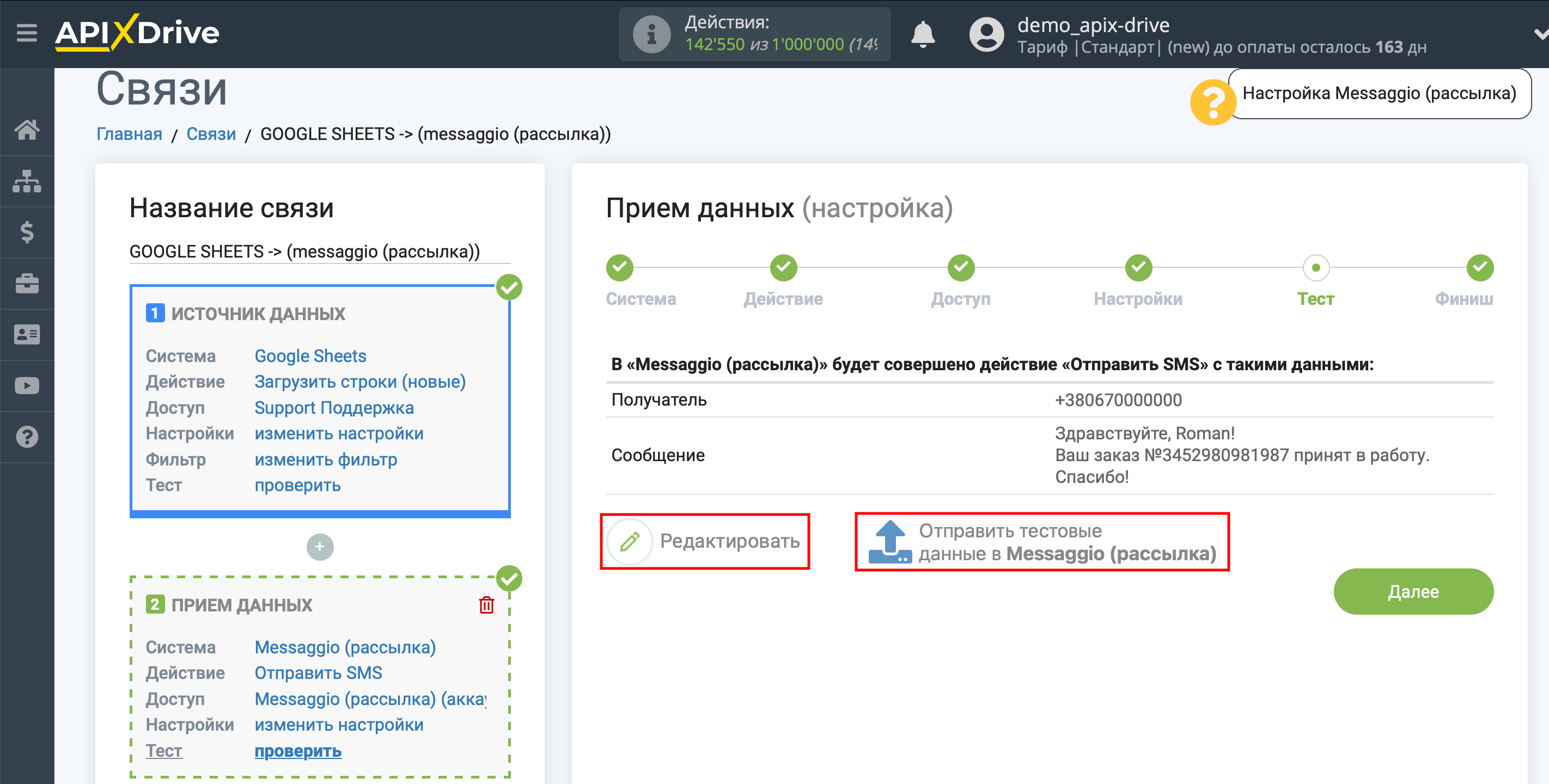
Task: Open 'Messaggio (рассылка)' system link
Action: 345,647
